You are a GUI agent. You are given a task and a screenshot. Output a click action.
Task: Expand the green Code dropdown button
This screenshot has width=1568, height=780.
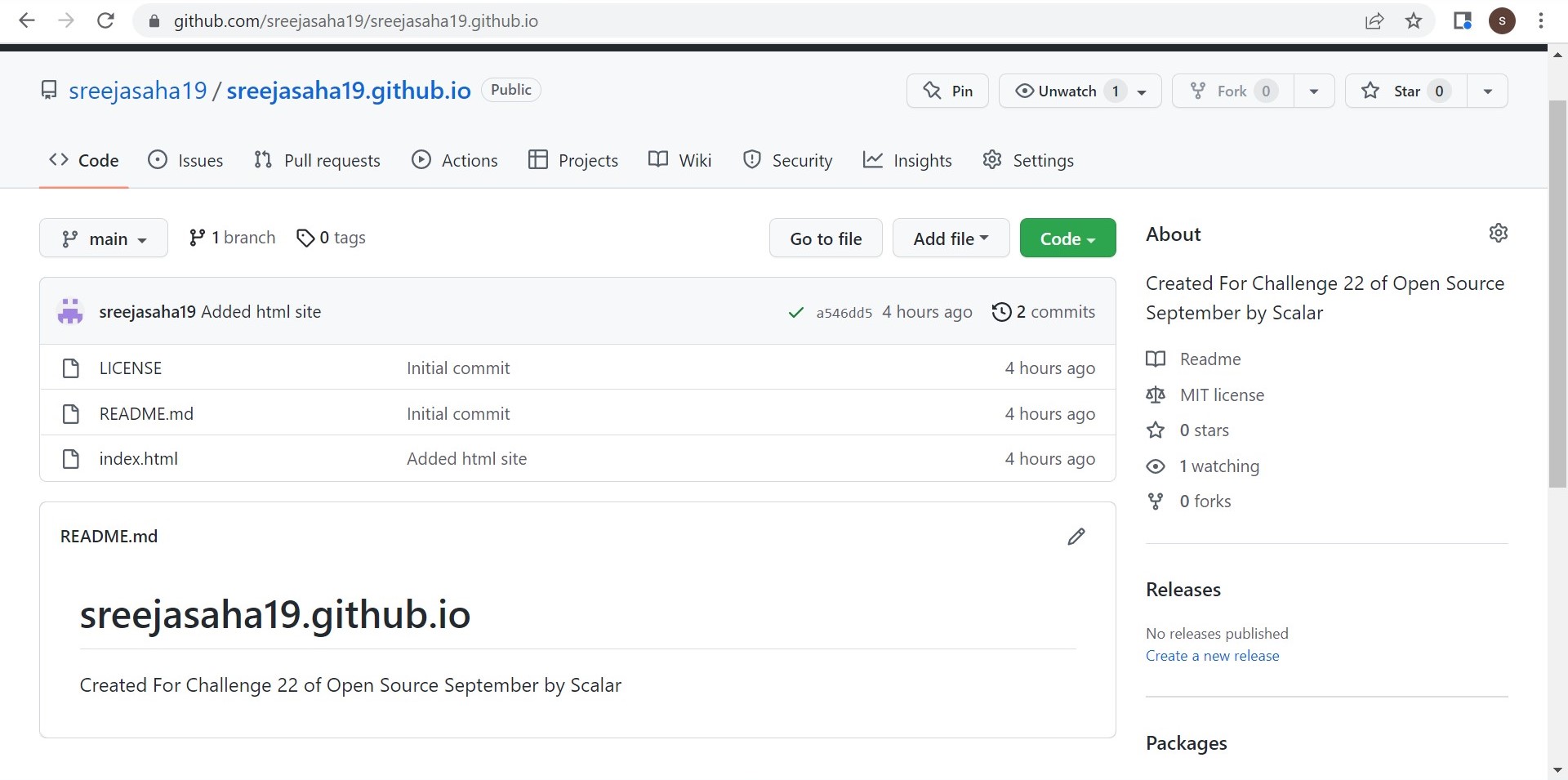click(x=1067, y=238)
